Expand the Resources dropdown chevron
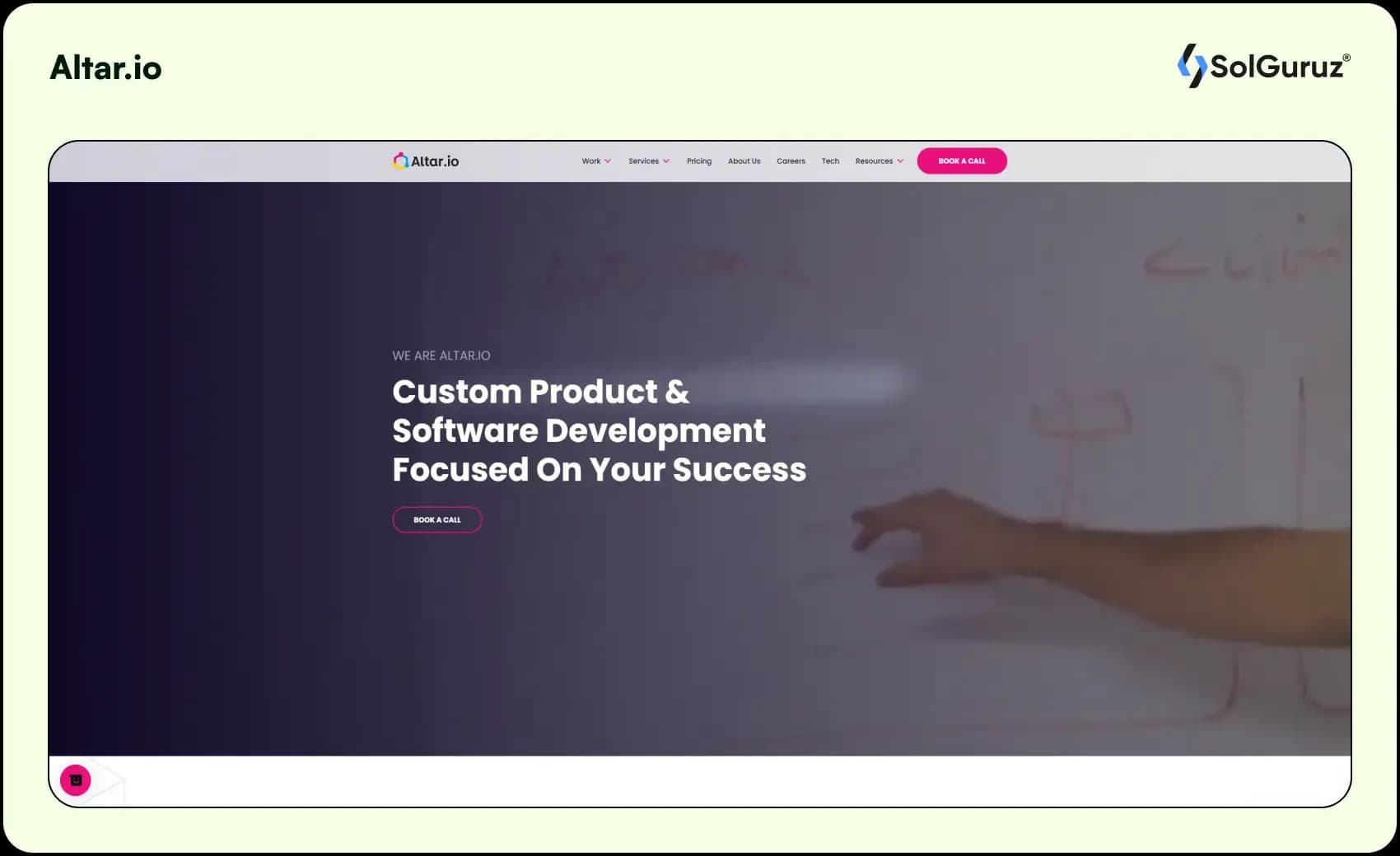The width and height of the screenshot is (1400, 856). tap(900, 161)
